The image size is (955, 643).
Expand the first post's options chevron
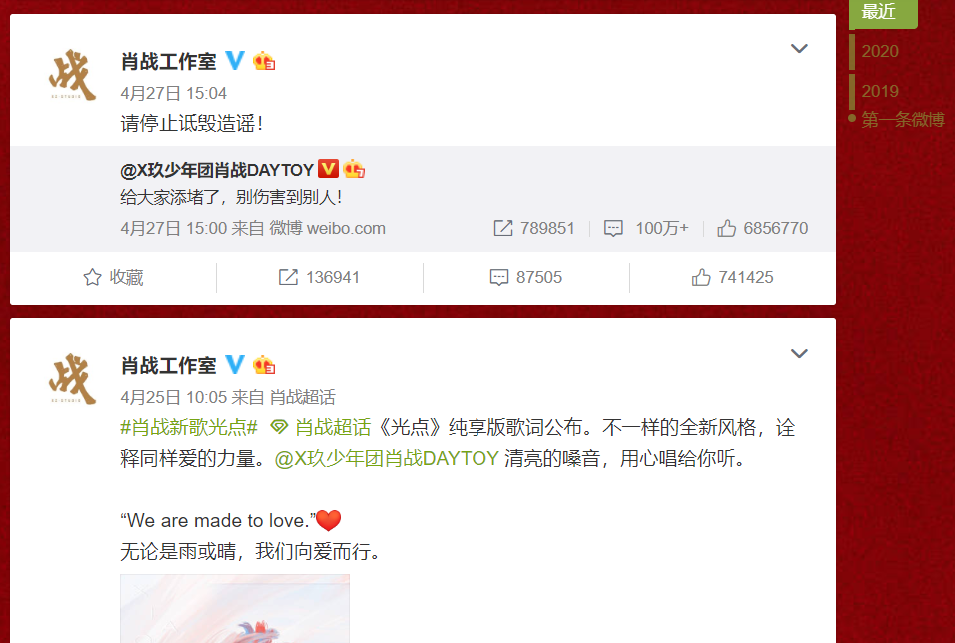pyautogui.click(x=798, y=49)
